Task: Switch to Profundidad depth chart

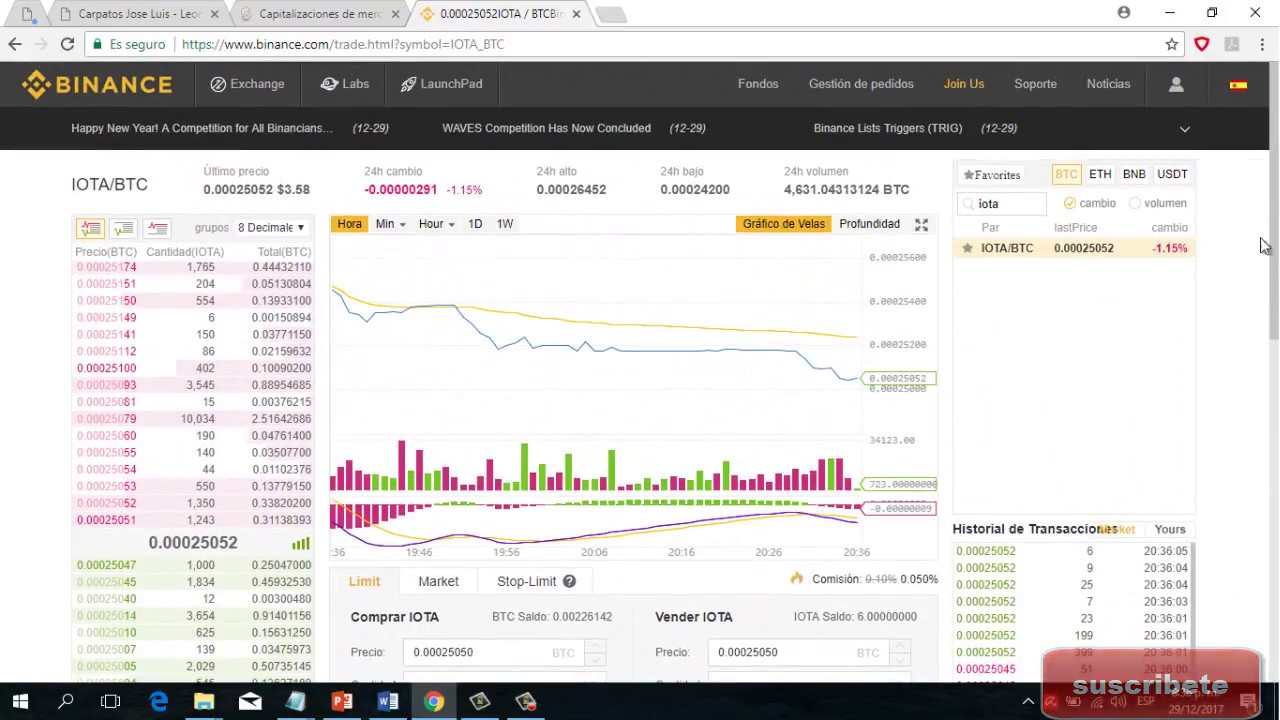Action: tap(869, 224)
